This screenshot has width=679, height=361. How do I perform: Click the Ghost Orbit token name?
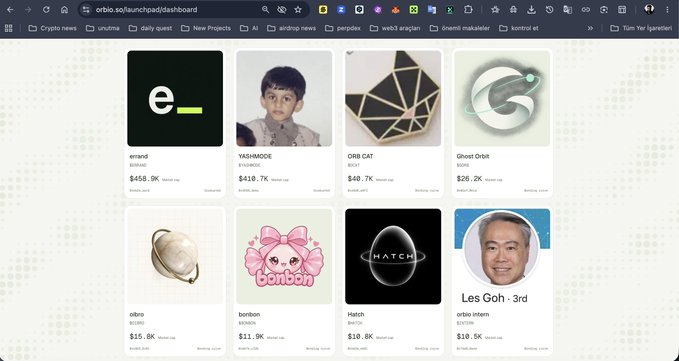pyautogui.click(x=473, y=156)
